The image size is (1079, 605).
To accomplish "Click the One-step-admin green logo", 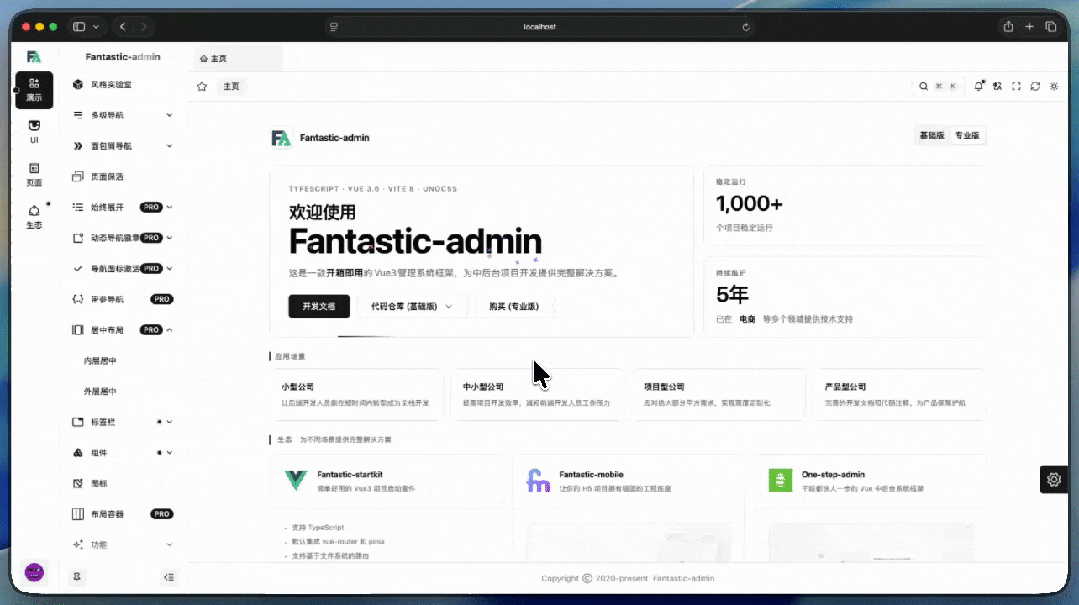I will [780, 480].
